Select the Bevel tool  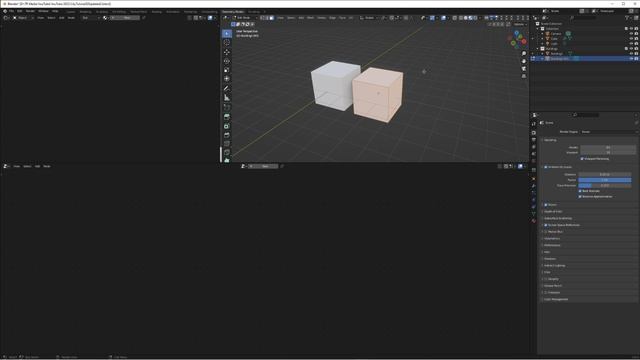tap(227, 135)
